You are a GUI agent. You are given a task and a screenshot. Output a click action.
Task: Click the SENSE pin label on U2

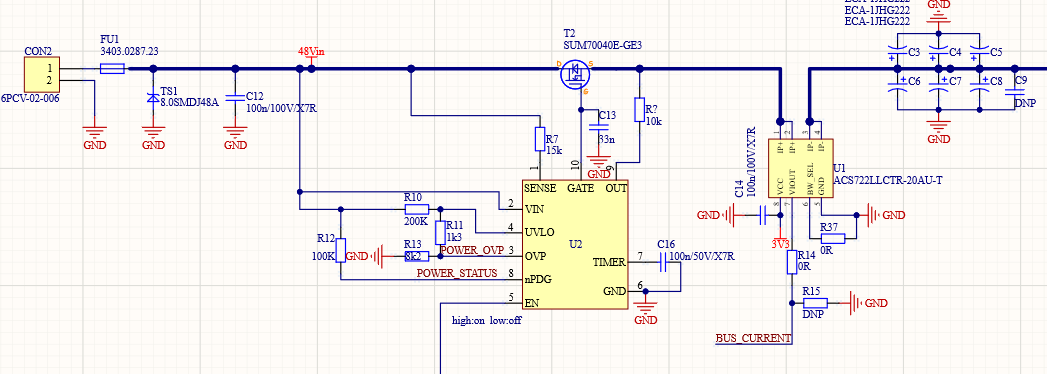click(x=541, y=188)
